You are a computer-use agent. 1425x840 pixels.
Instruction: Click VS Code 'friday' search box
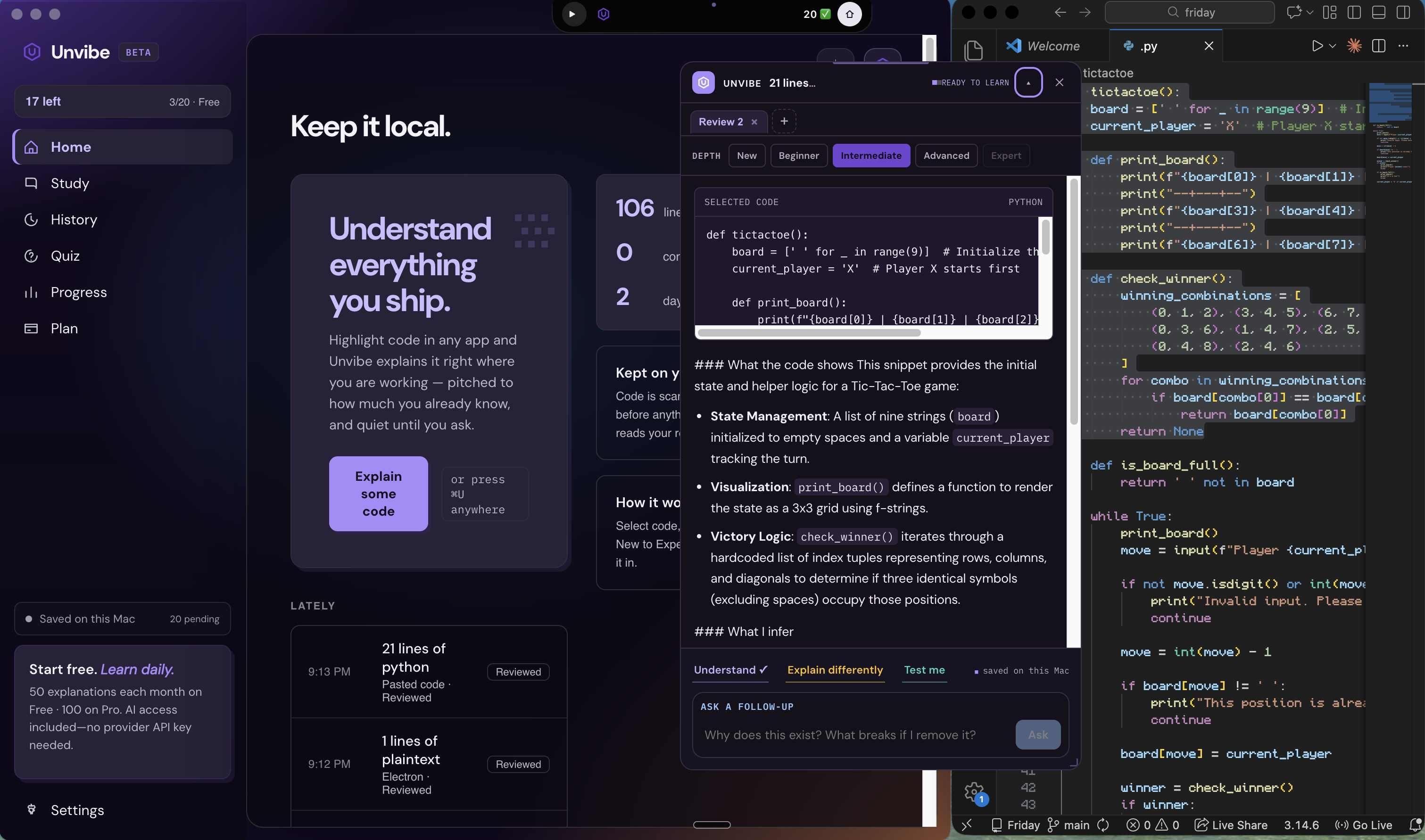tap(1190, 12)
